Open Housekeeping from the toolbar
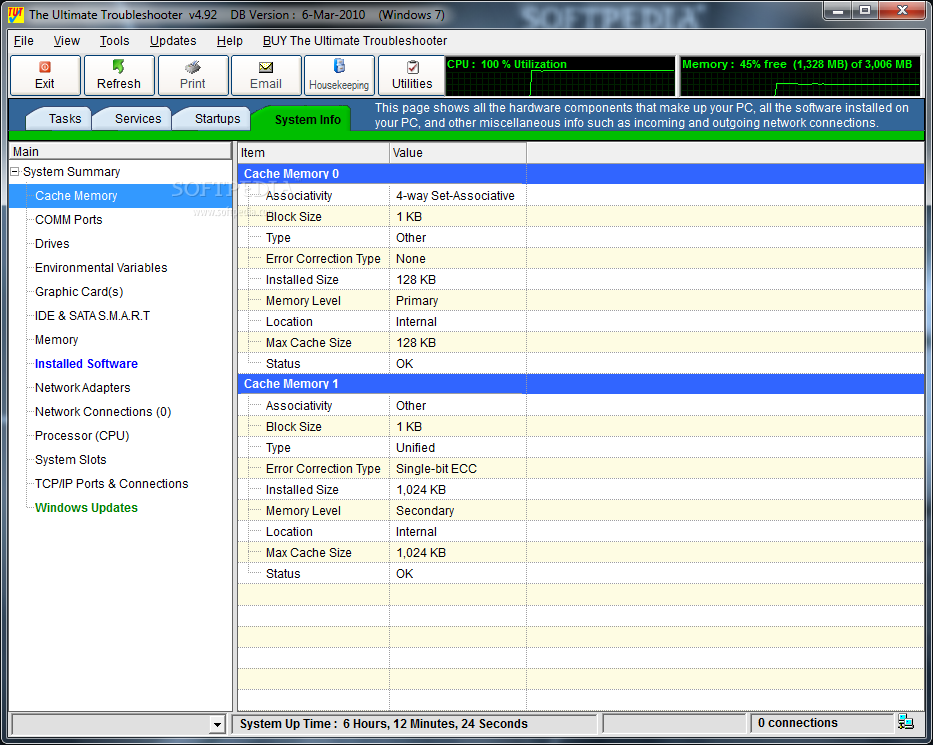The height and width of the screenshot is (745, 933). 339,76
